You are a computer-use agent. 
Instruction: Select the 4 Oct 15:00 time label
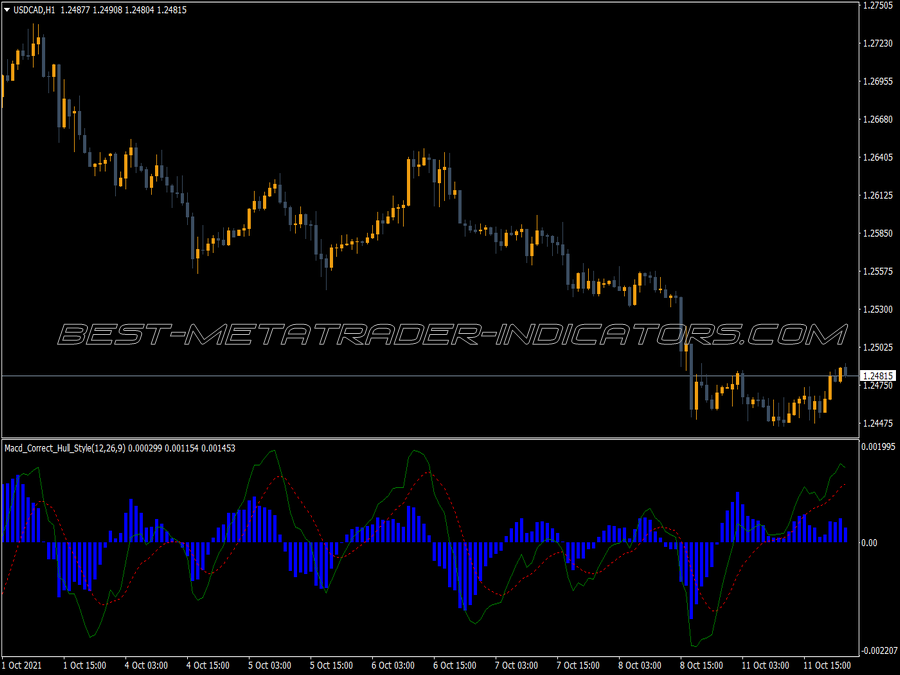tap(208, 665)
